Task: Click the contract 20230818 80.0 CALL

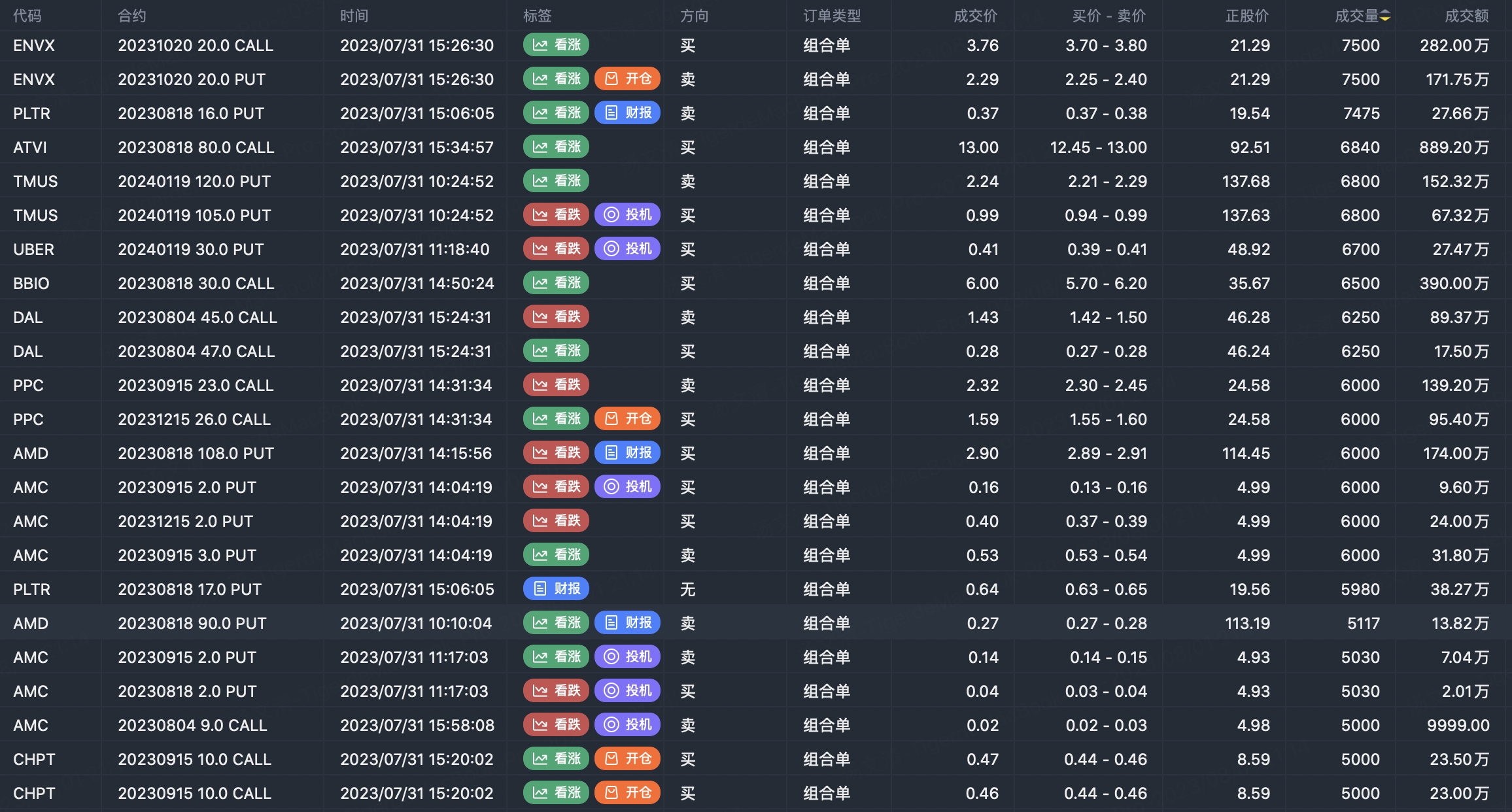Action: coord(196,147)
